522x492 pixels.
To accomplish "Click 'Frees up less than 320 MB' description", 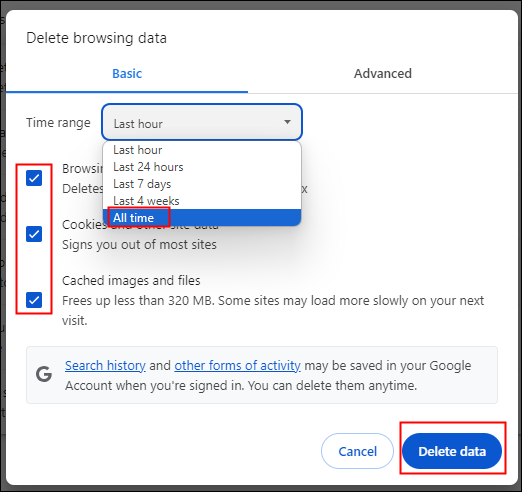I will (x=273, y=311).
